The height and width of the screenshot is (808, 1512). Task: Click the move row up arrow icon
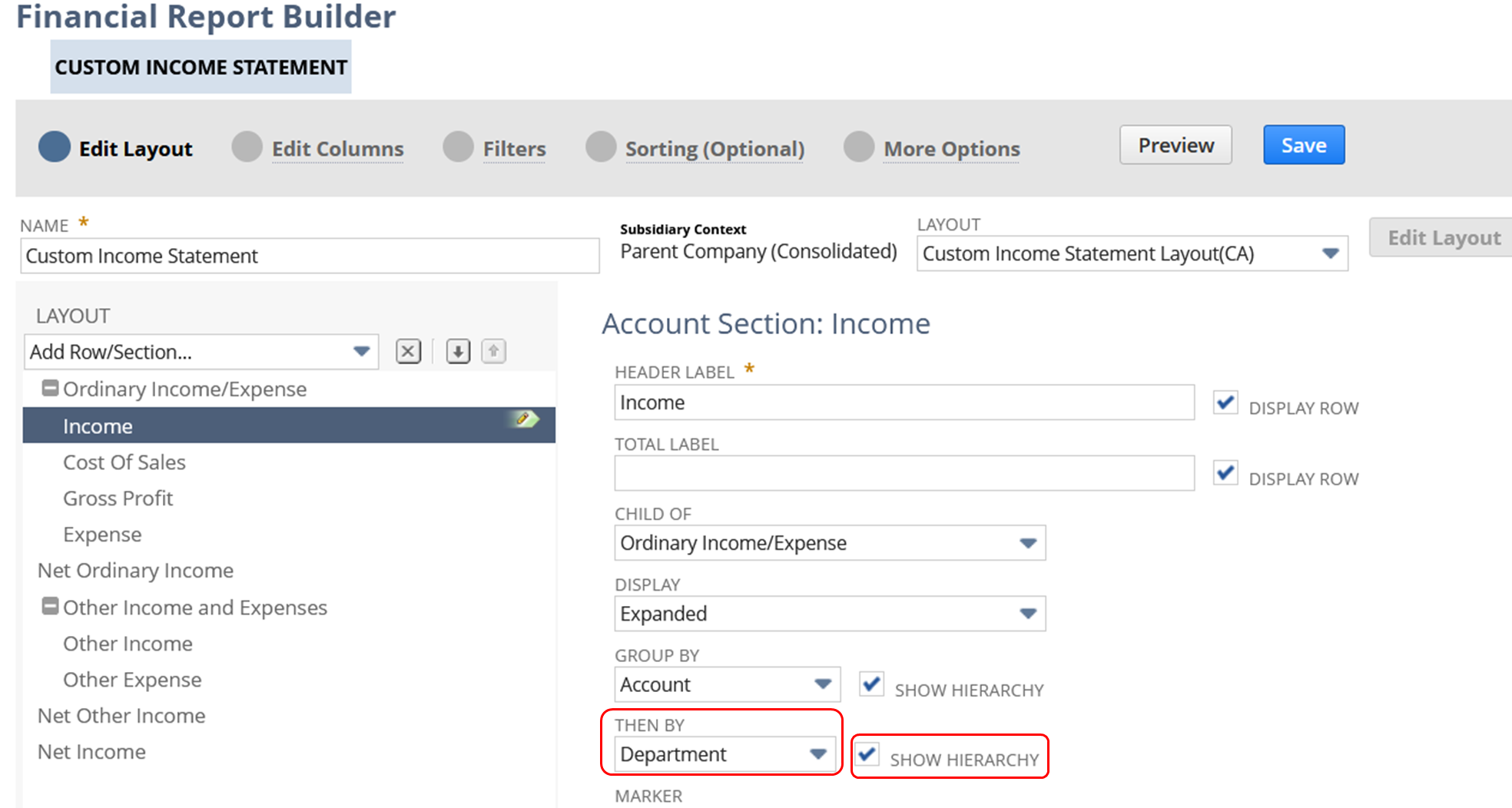(493, 352)
